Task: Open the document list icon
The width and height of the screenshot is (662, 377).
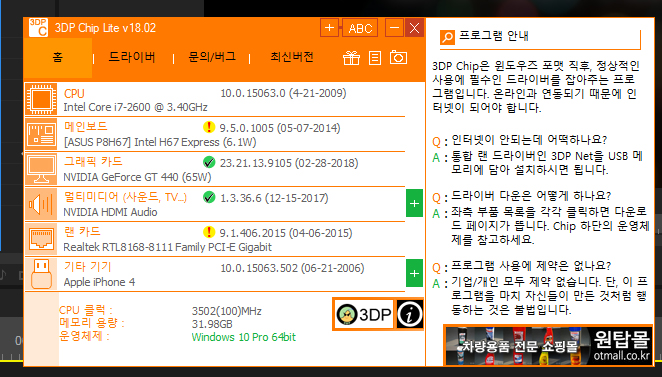Action: [375, 58]
